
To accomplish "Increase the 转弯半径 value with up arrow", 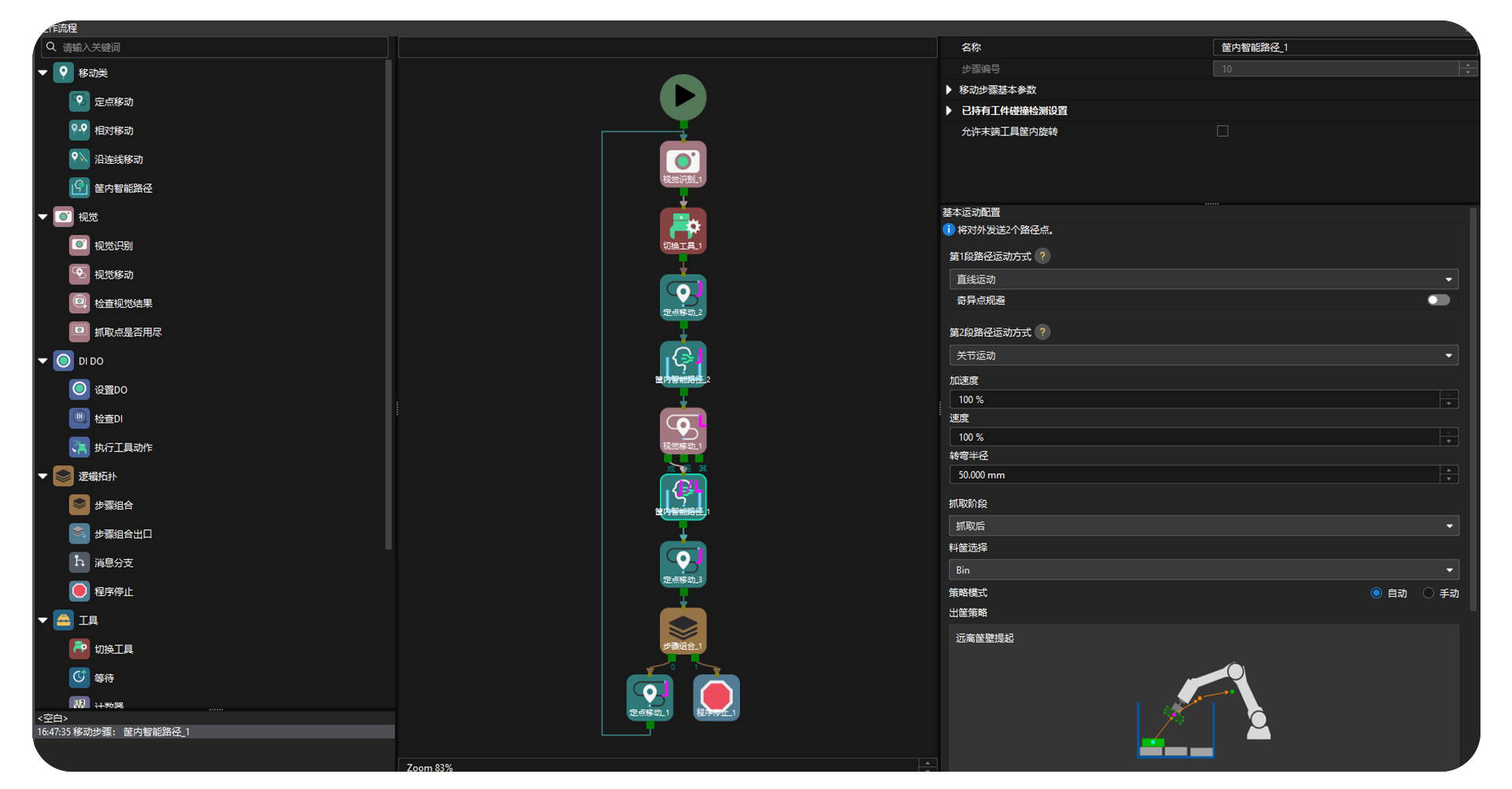I will pyautogui.click(x=1449, y=470).
